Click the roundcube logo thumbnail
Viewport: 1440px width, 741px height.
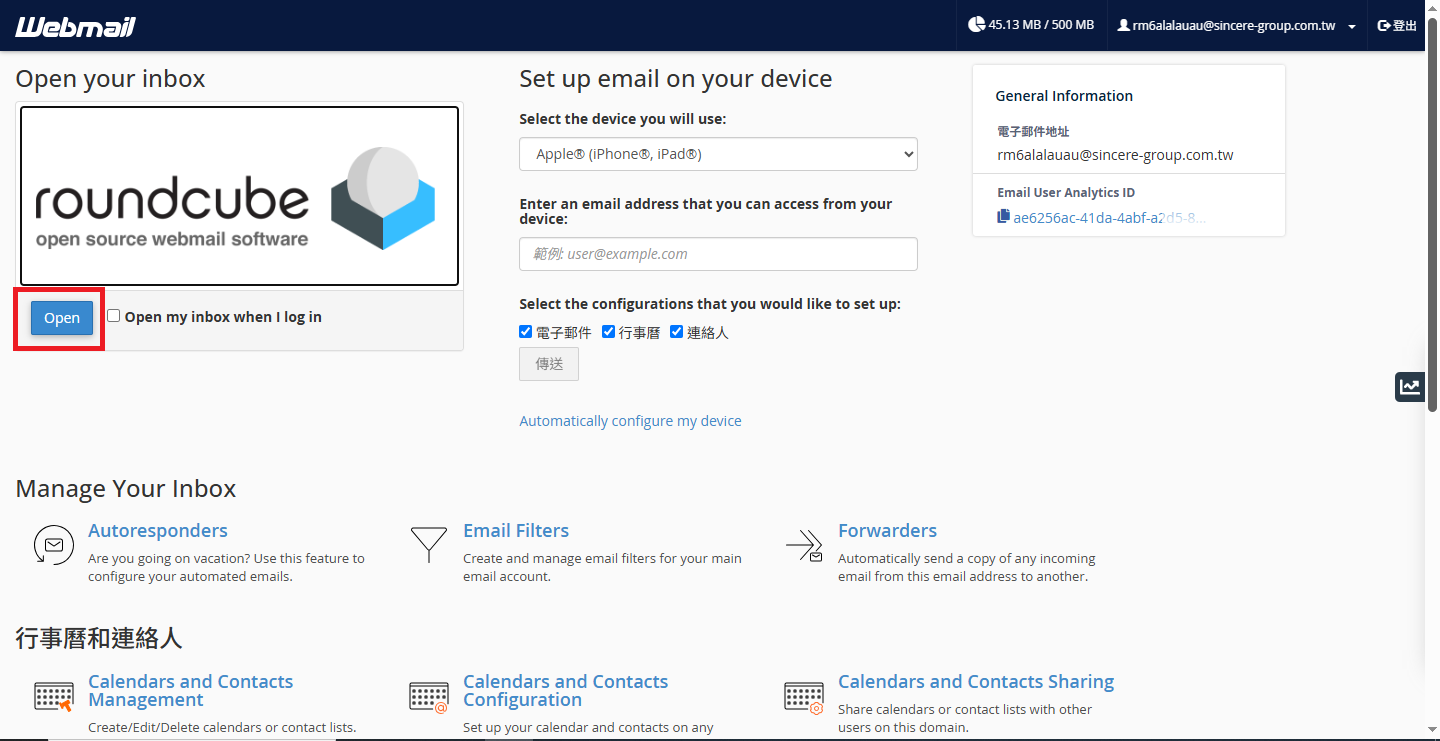click(240, 196)
